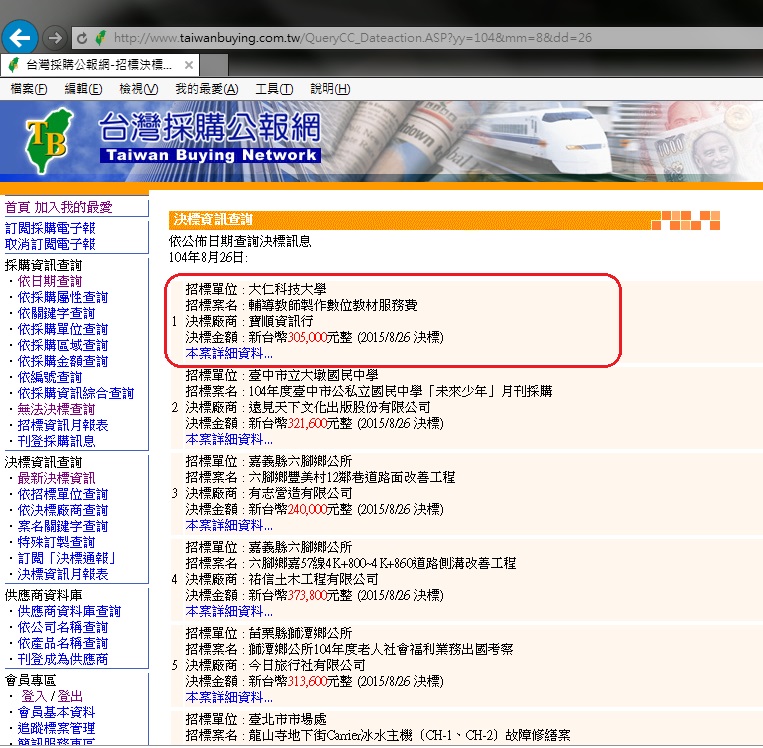
Task: Open 依採購屬性查詢 link
Action: (63, 297)
